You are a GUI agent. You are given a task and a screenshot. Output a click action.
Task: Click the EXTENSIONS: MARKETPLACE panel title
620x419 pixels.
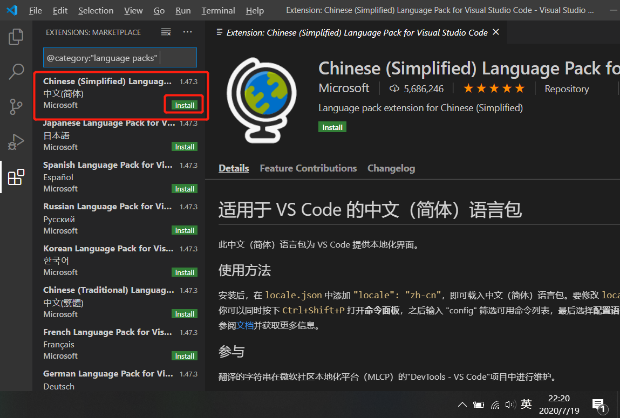point(93,32)
